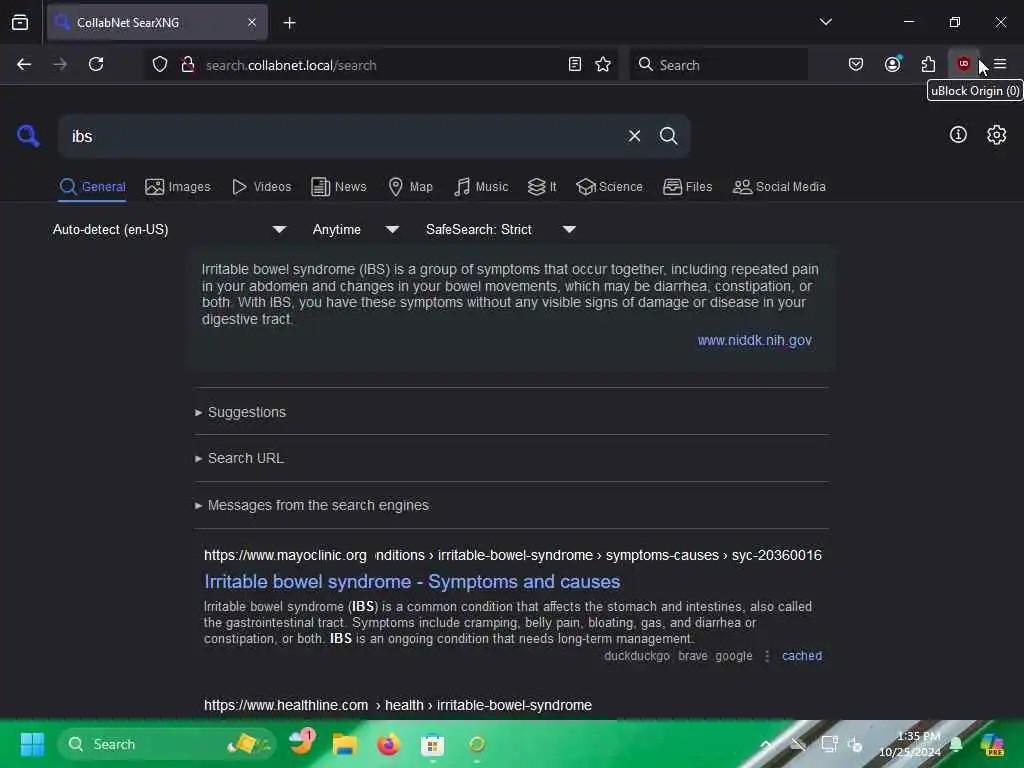
Task: Open File Explorer from the taskbar
Action: 345,744
